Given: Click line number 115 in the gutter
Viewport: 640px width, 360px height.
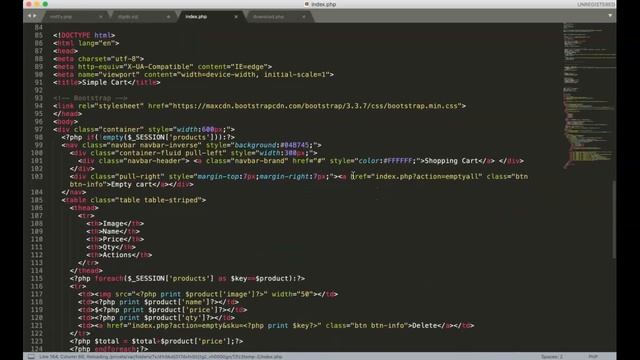Looking at the screenshot, I should click(37, 278).
